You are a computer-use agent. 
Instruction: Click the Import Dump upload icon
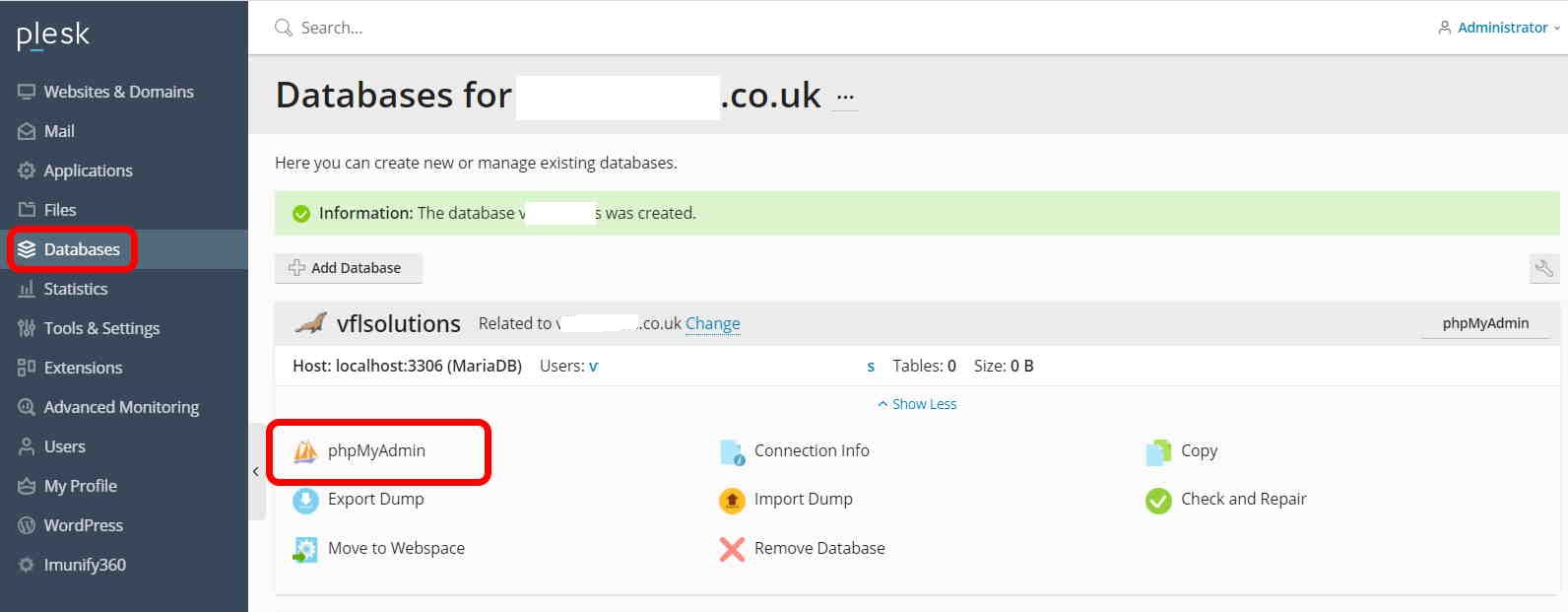[x=732, y=501]
